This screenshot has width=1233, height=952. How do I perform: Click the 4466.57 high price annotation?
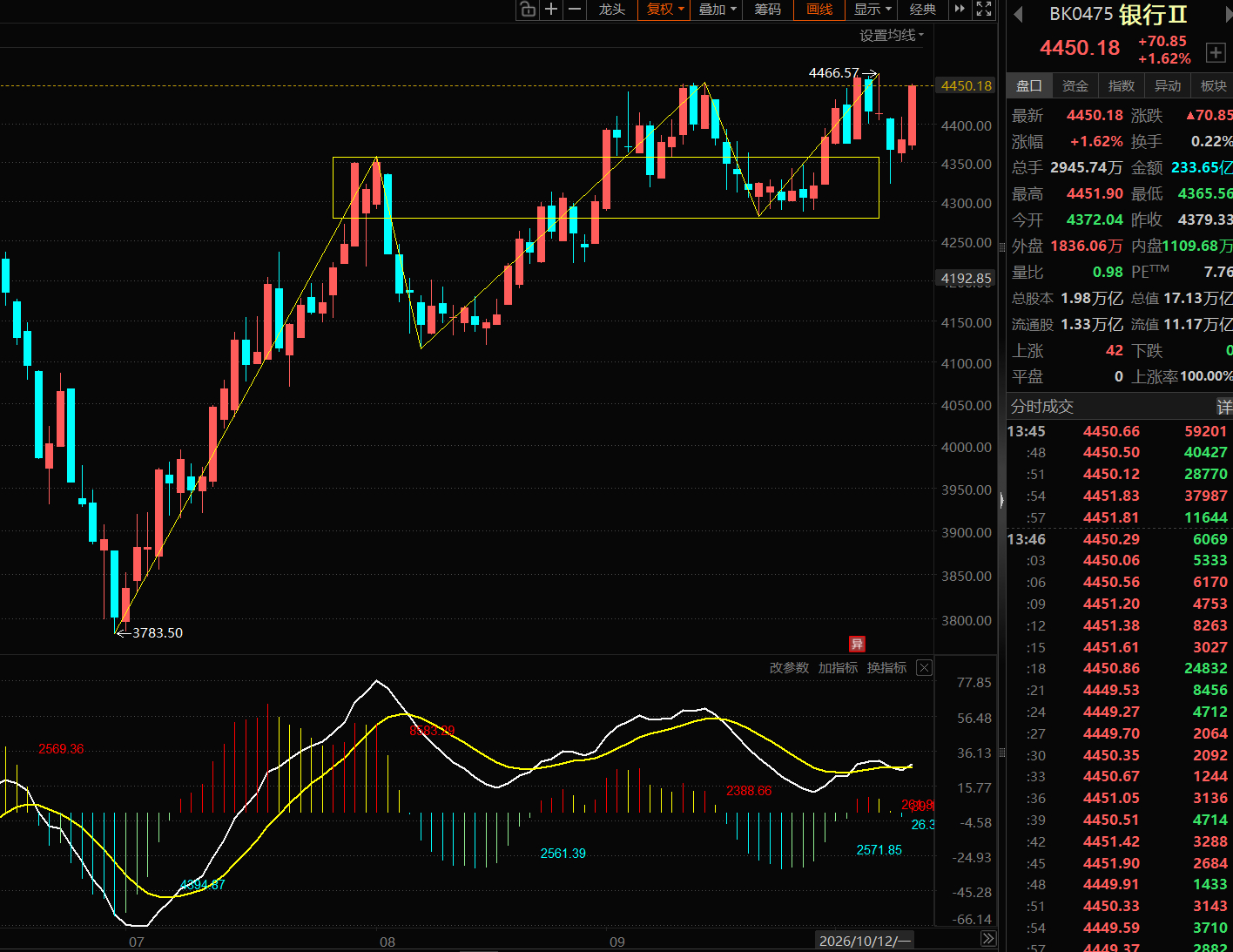[x=833, y=73]
